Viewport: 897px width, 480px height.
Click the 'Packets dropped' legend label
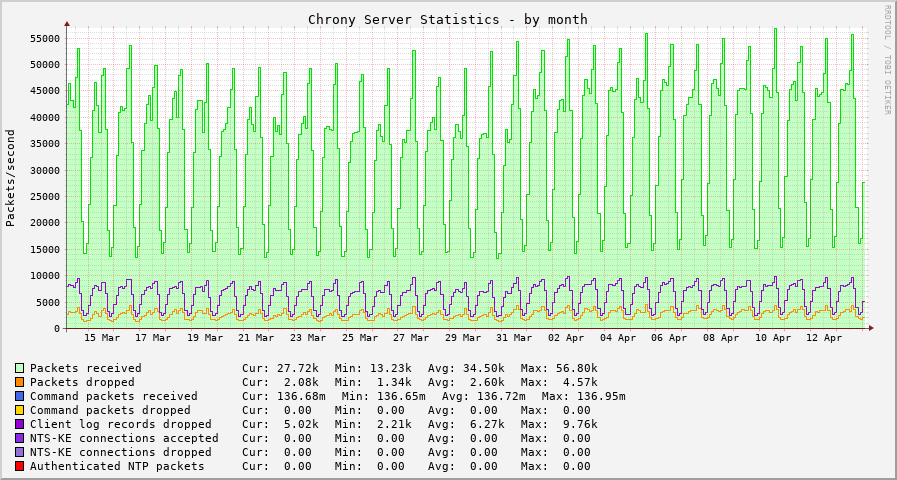pos(82,382)
